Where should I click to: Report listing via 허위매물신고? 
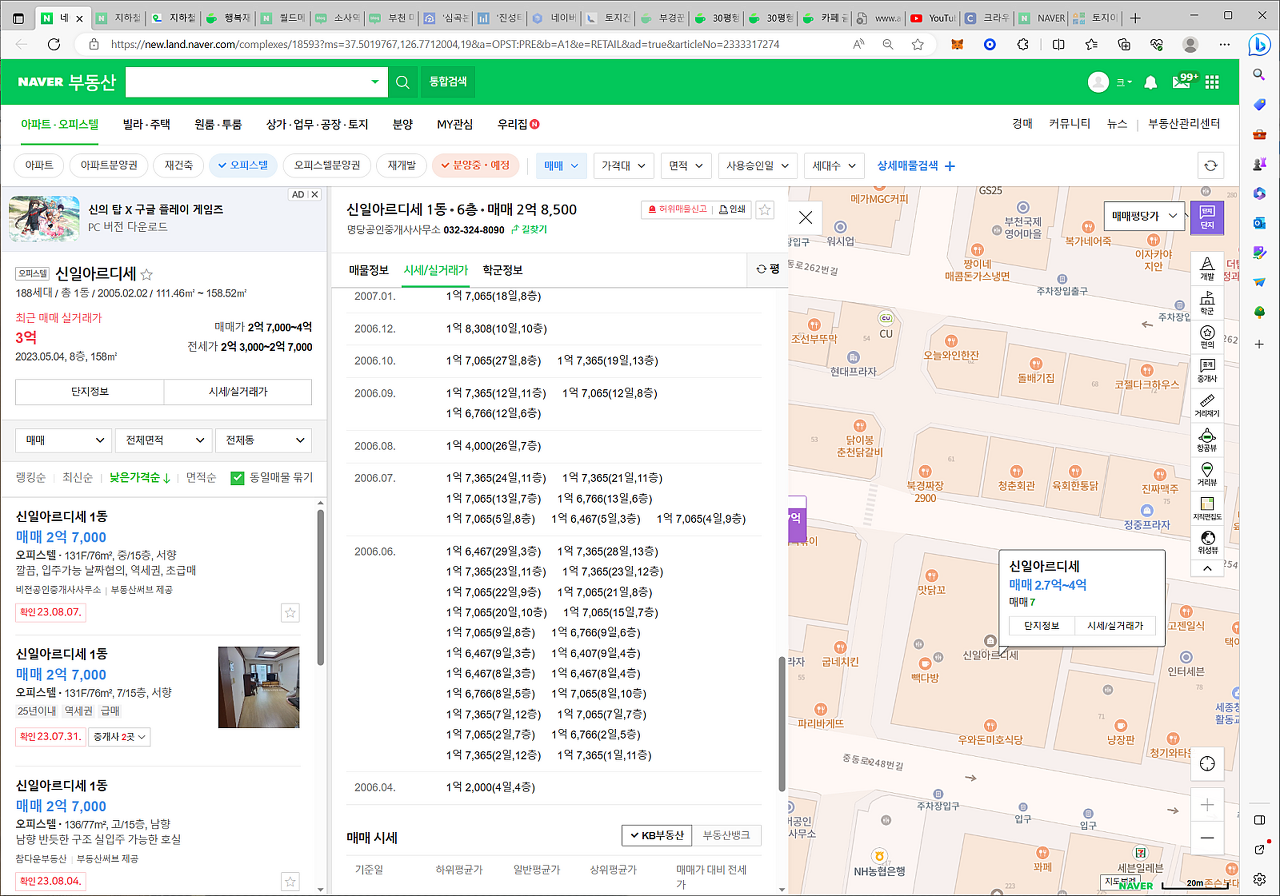(676, 209)
